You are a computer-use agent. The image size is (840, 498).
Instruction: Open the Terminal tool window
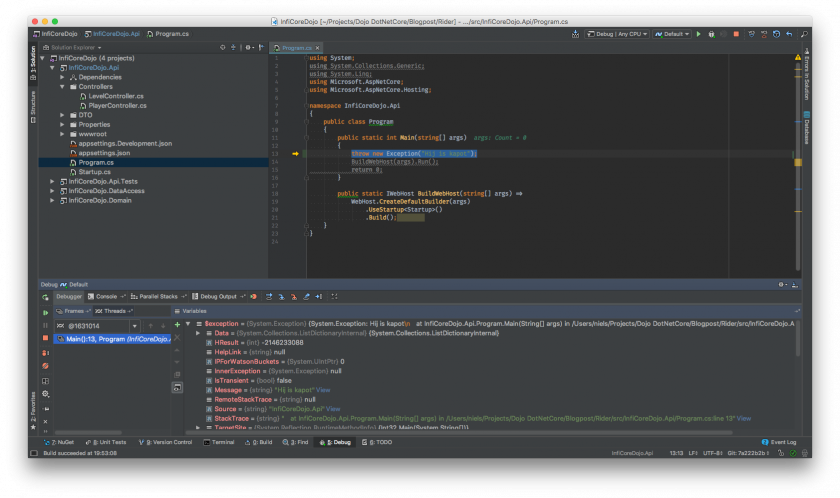pos(219,443)
